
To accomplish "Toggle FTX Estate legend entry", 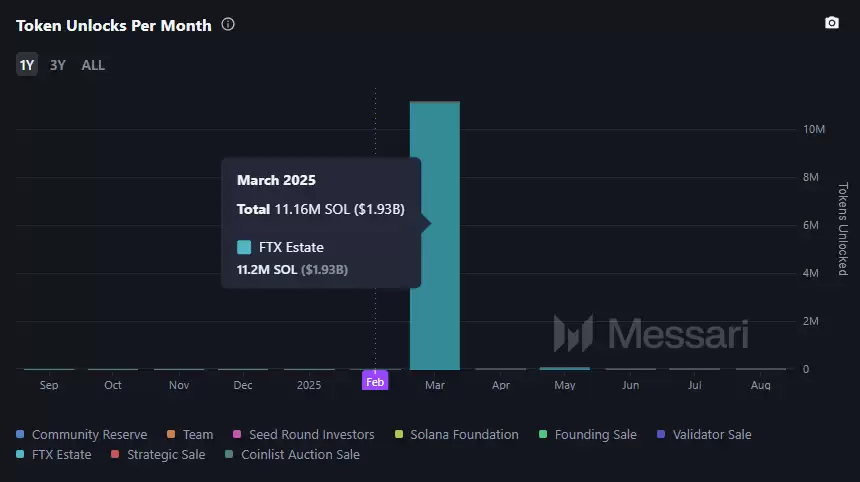I will pos(54,454).
